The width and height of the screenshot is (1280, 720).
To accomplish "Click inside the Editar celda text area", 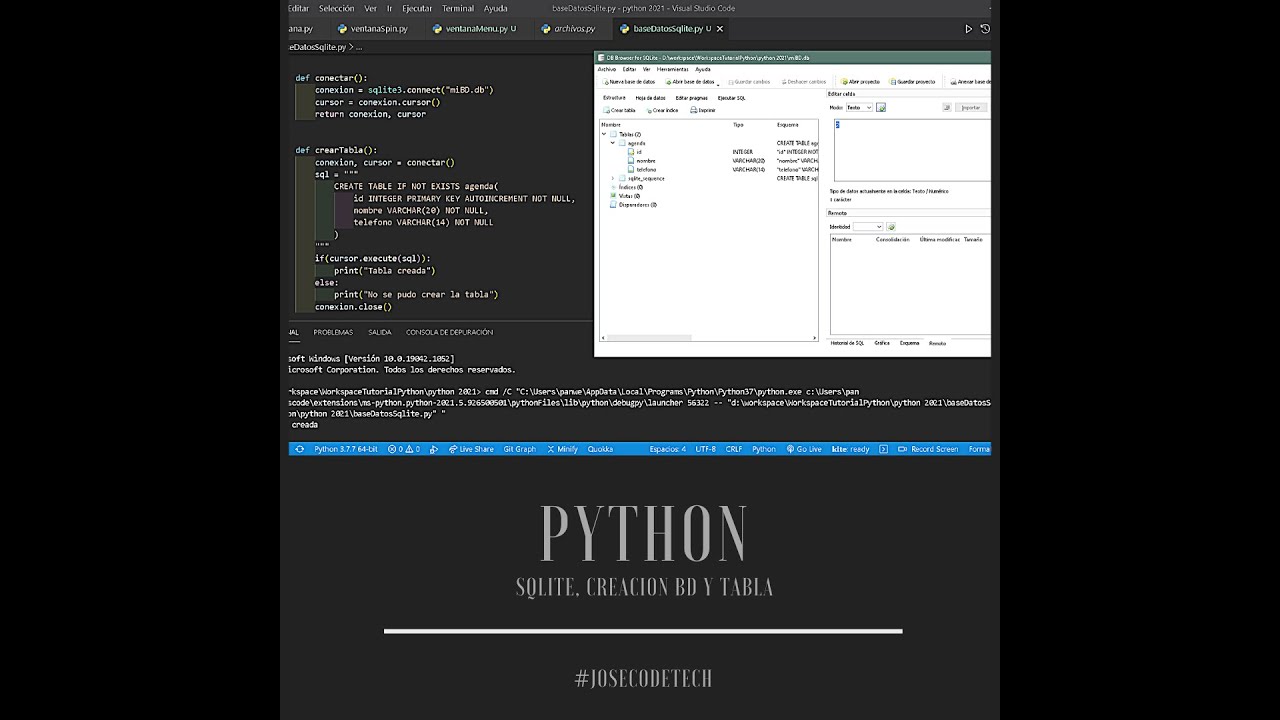I will [911, 149].
